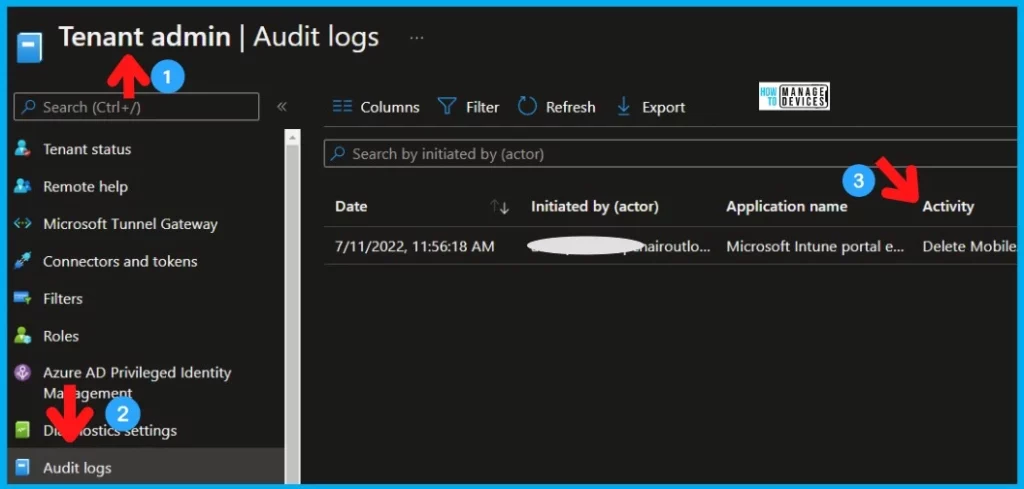The height and width of the screenshot is (489, 1024).
Task: Click Azure AD Privileged Identity Management icon
Action: 22,373
